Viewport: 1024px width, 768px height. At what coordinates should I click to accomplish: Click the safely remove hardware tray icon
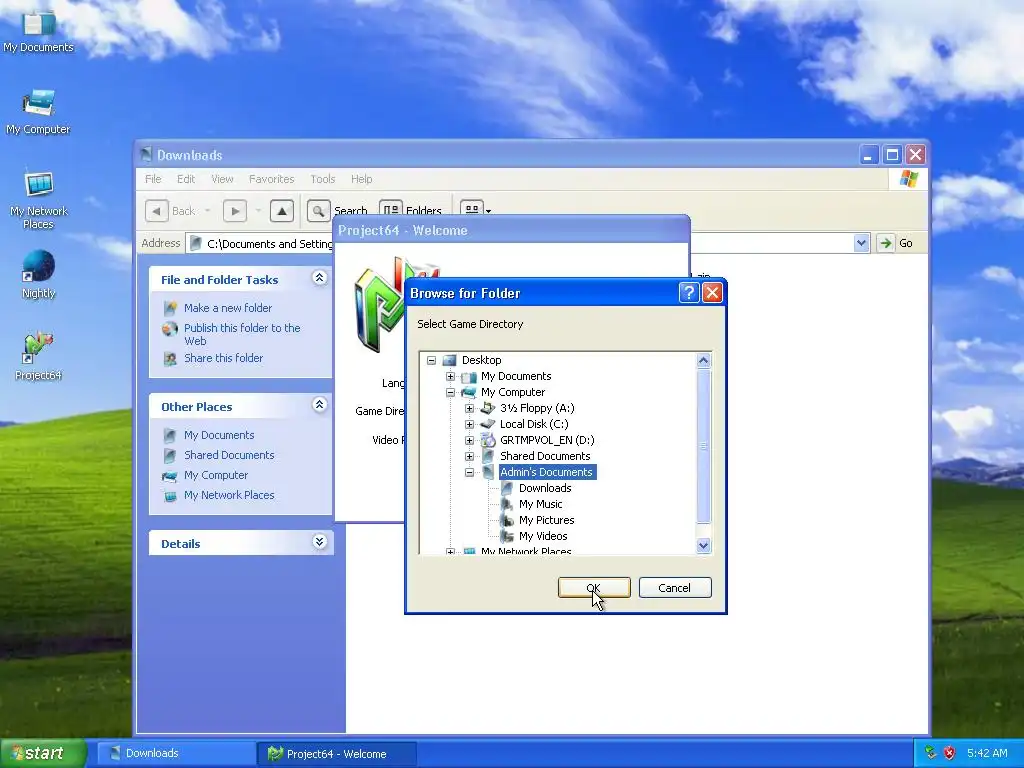tap(931, 753)
